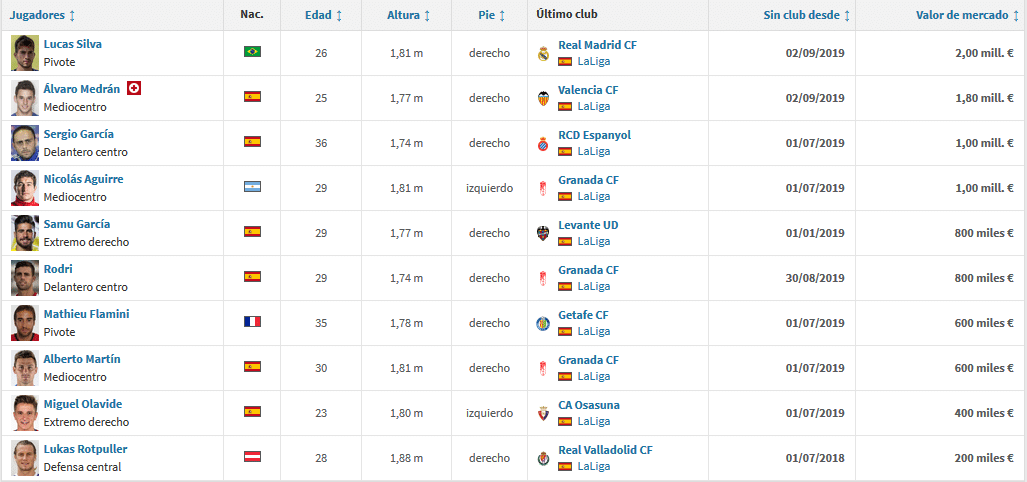Click the Valencia CF crest icon
1027x482 pixels.
(x=543, y=98)
